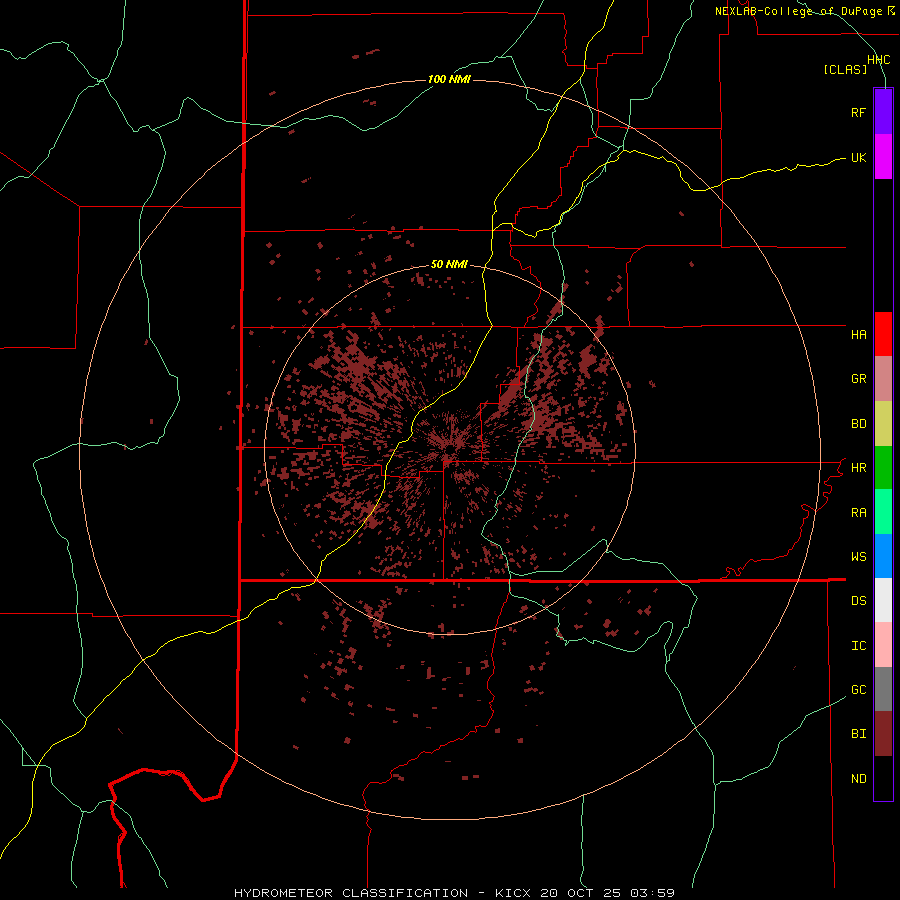Click the 'NEXLAB-College of DuPage' text
The width and height of the screenshot is (900, 900).
coord(798,11)
